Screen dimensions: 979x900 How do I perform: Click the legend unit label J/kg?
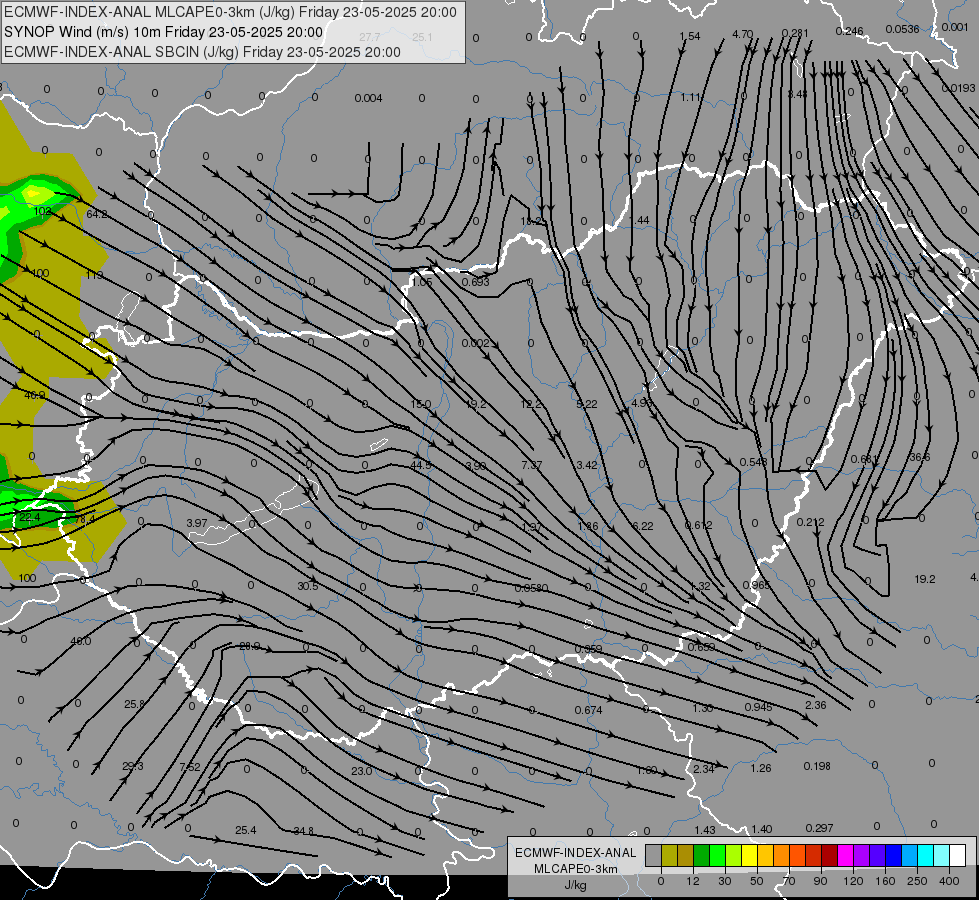coord(576,885)
